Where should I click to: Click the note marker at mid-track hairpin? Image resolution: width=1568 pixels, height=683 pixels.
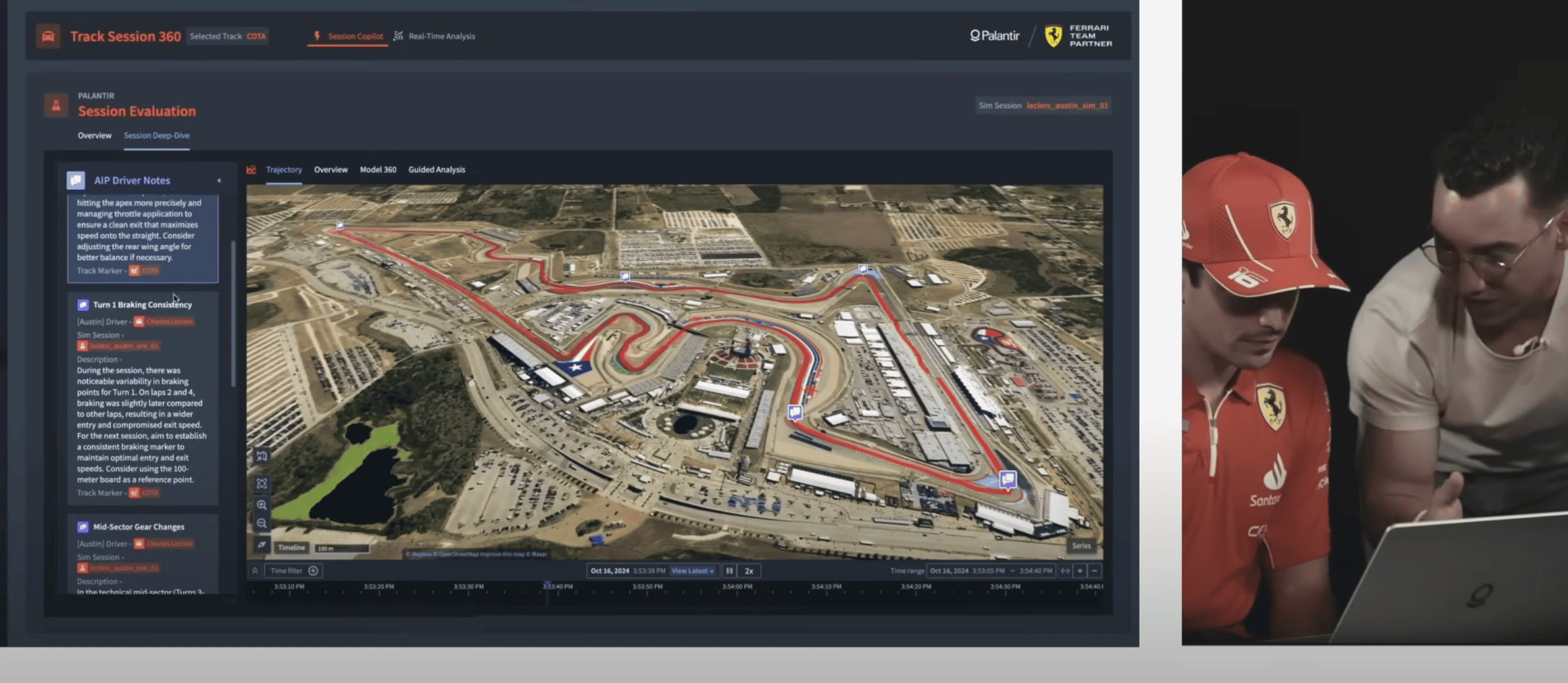795,412
